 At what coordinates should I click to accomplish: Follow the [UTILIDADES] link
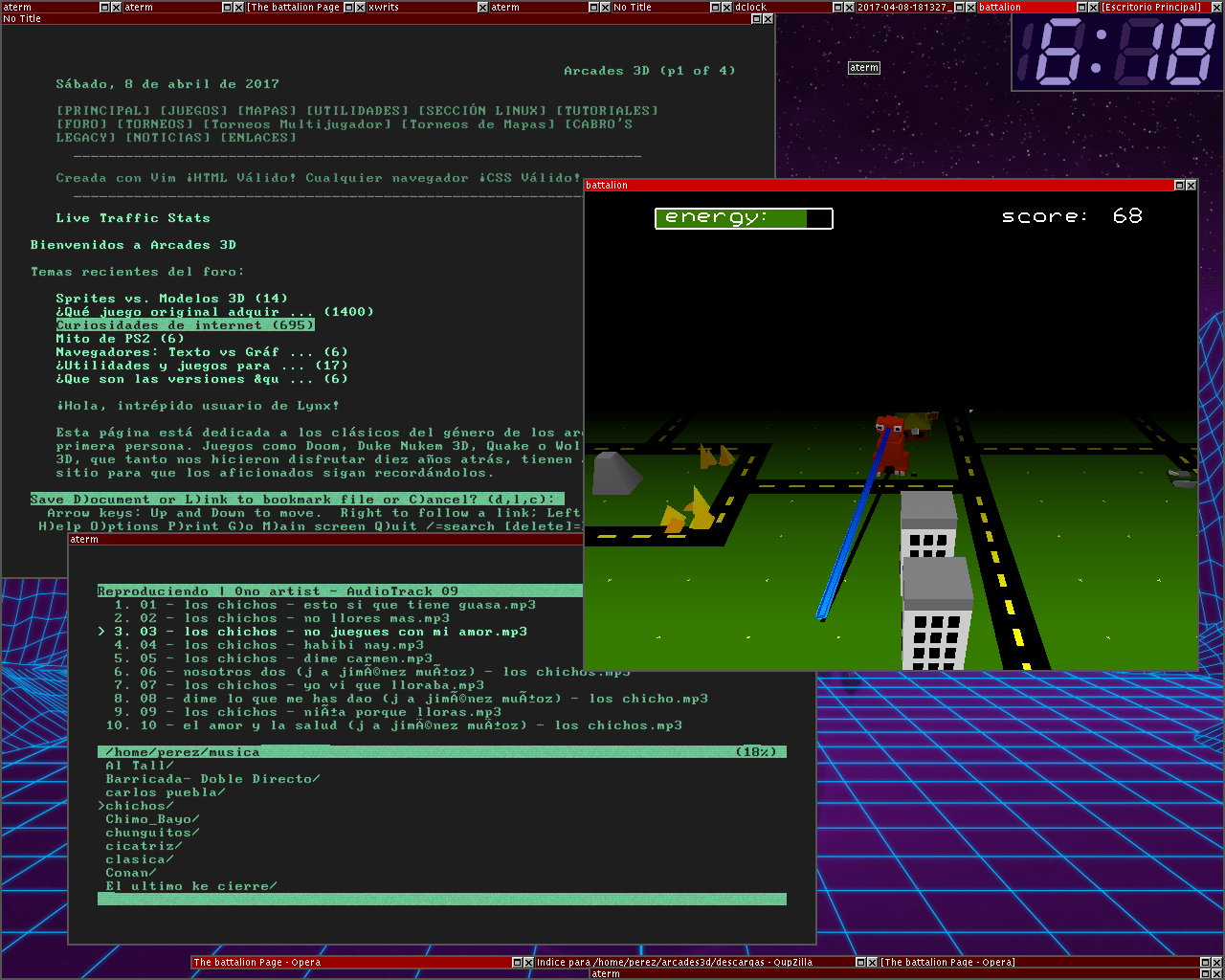click(358, 111)
